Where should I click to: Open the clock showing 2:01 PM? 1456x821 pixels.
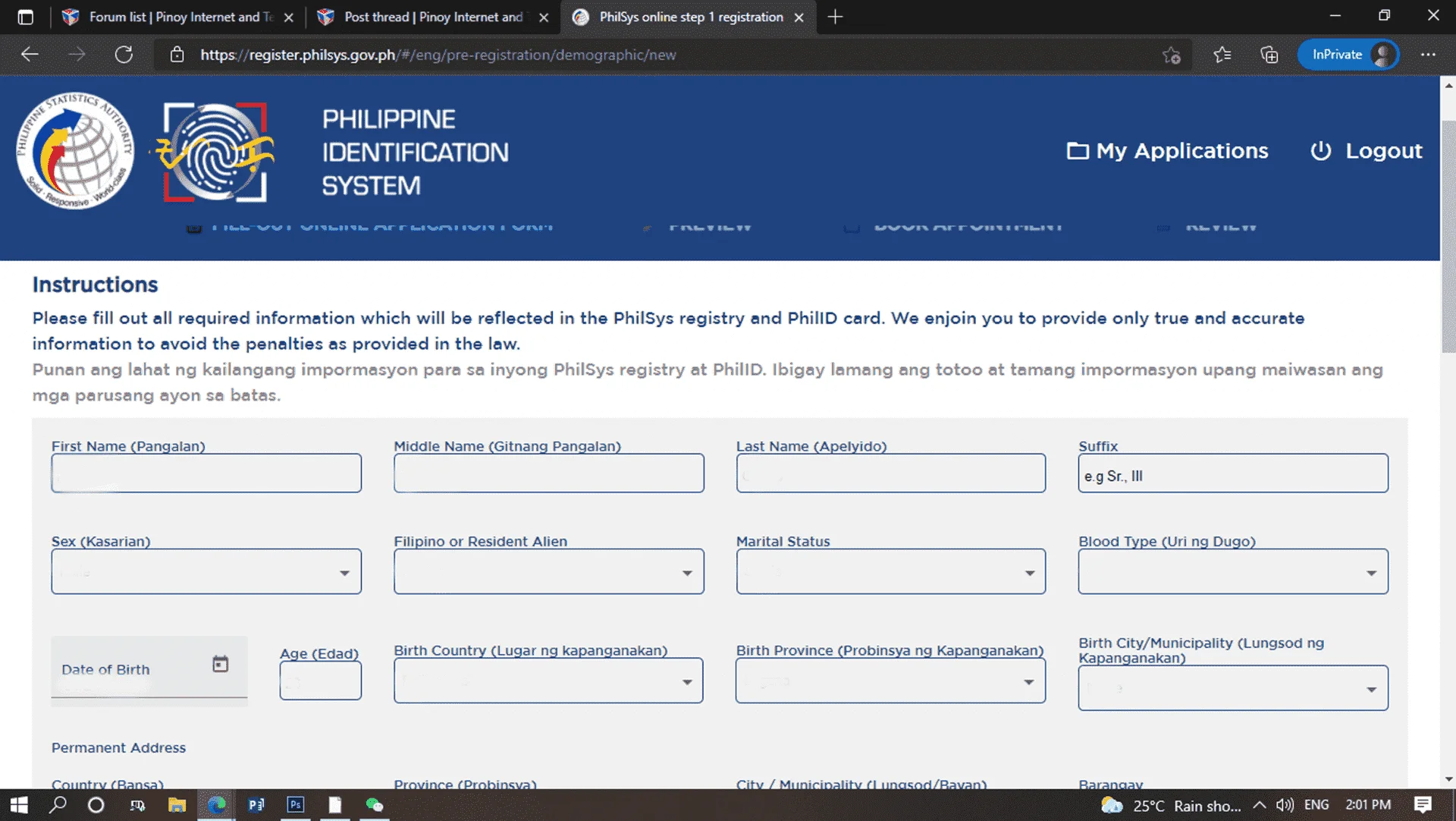[x=1368, y=805]
